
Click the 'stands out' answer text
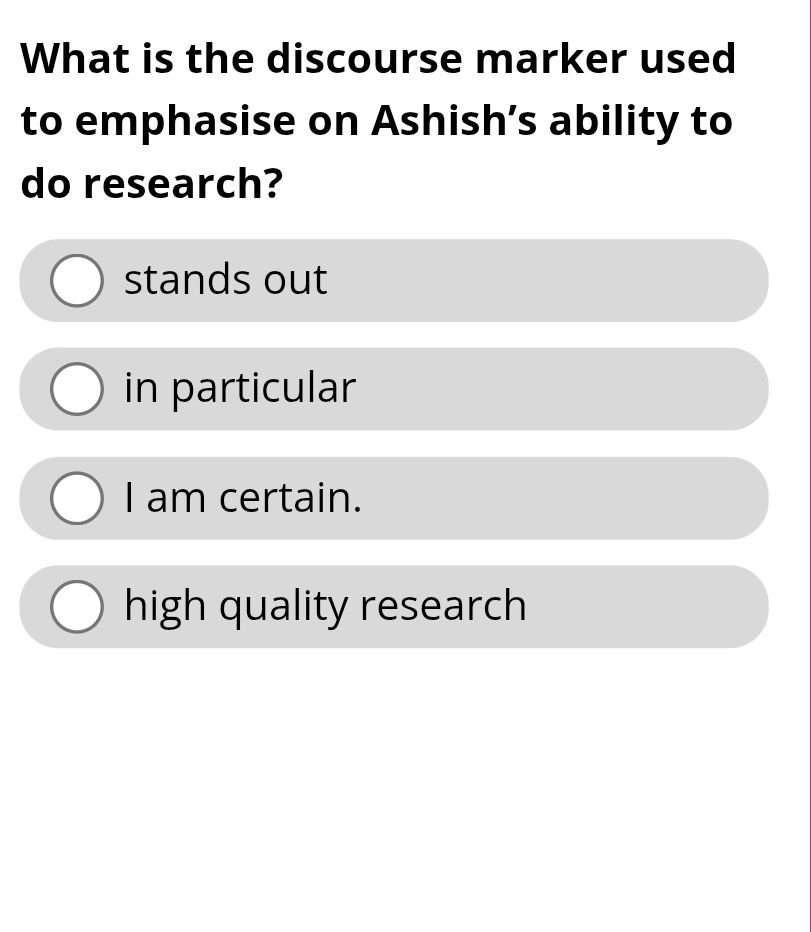[x=225, y=280]
